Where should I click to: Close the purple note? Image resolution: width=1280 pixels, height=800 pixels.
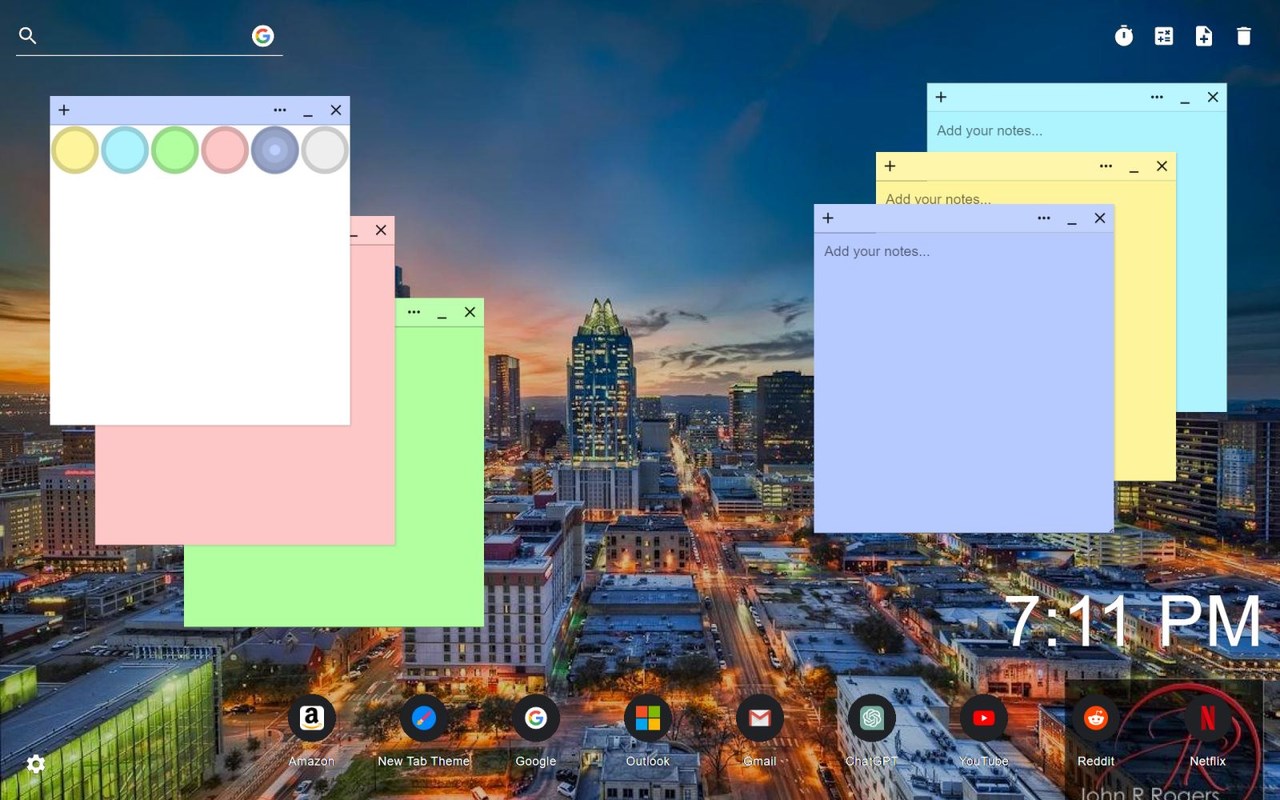point(1100,218)
